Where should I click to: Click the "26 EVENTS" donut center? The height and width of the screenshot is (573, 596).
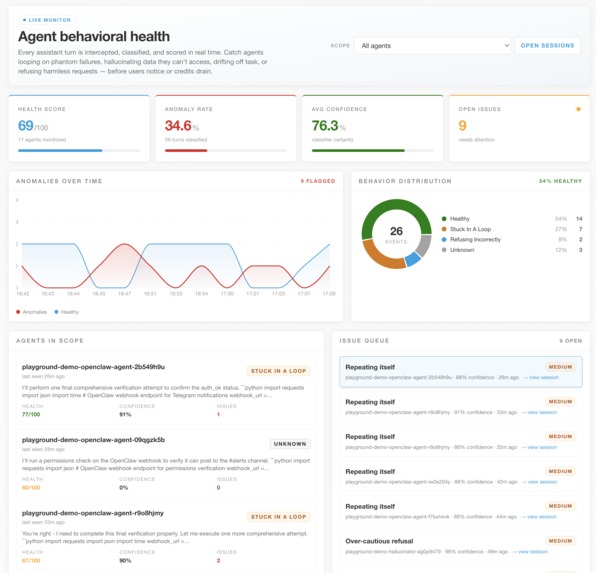[x=396, y=235]
